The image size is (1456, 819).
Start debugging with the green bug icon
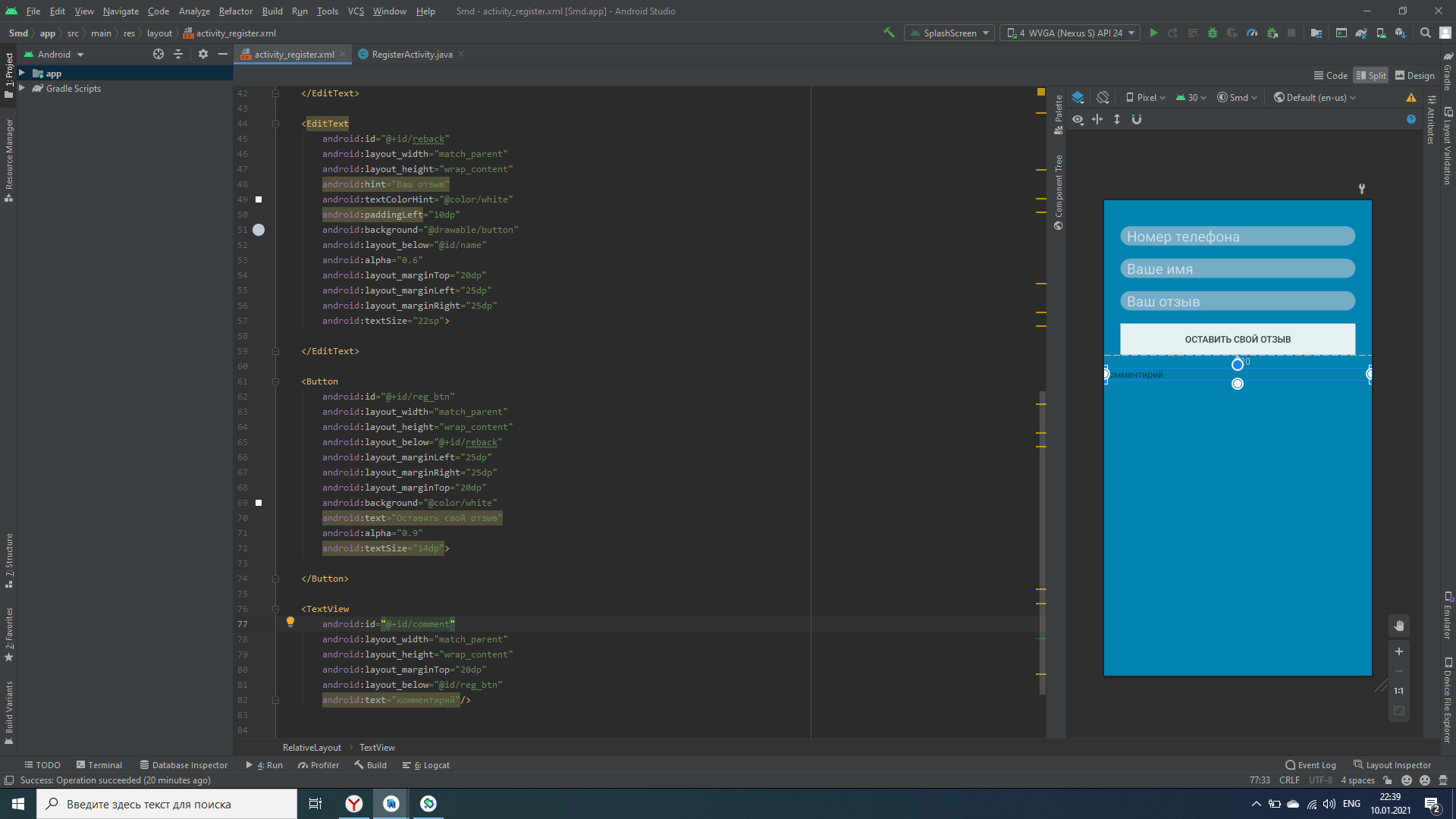[x=1213, y=33]
